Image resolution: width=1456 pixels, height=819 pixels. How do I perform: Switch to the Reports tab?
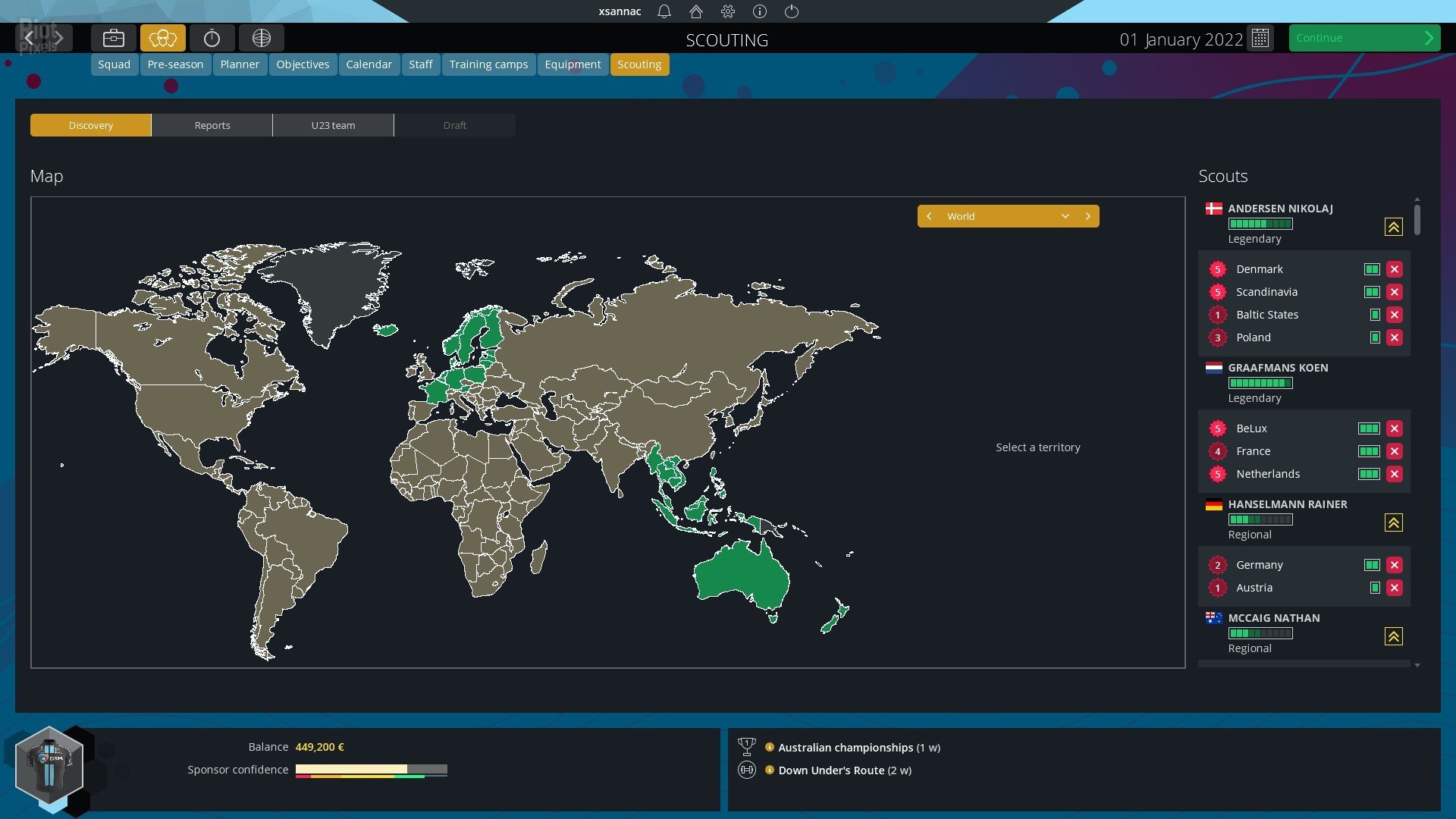tap(212, 125)
